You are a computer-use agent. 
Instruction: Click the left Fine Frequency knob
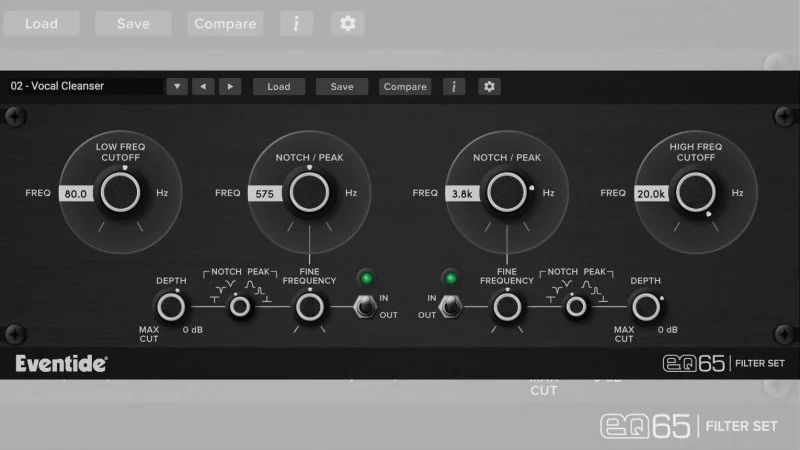pyautogui.click(x=310, y=307)
